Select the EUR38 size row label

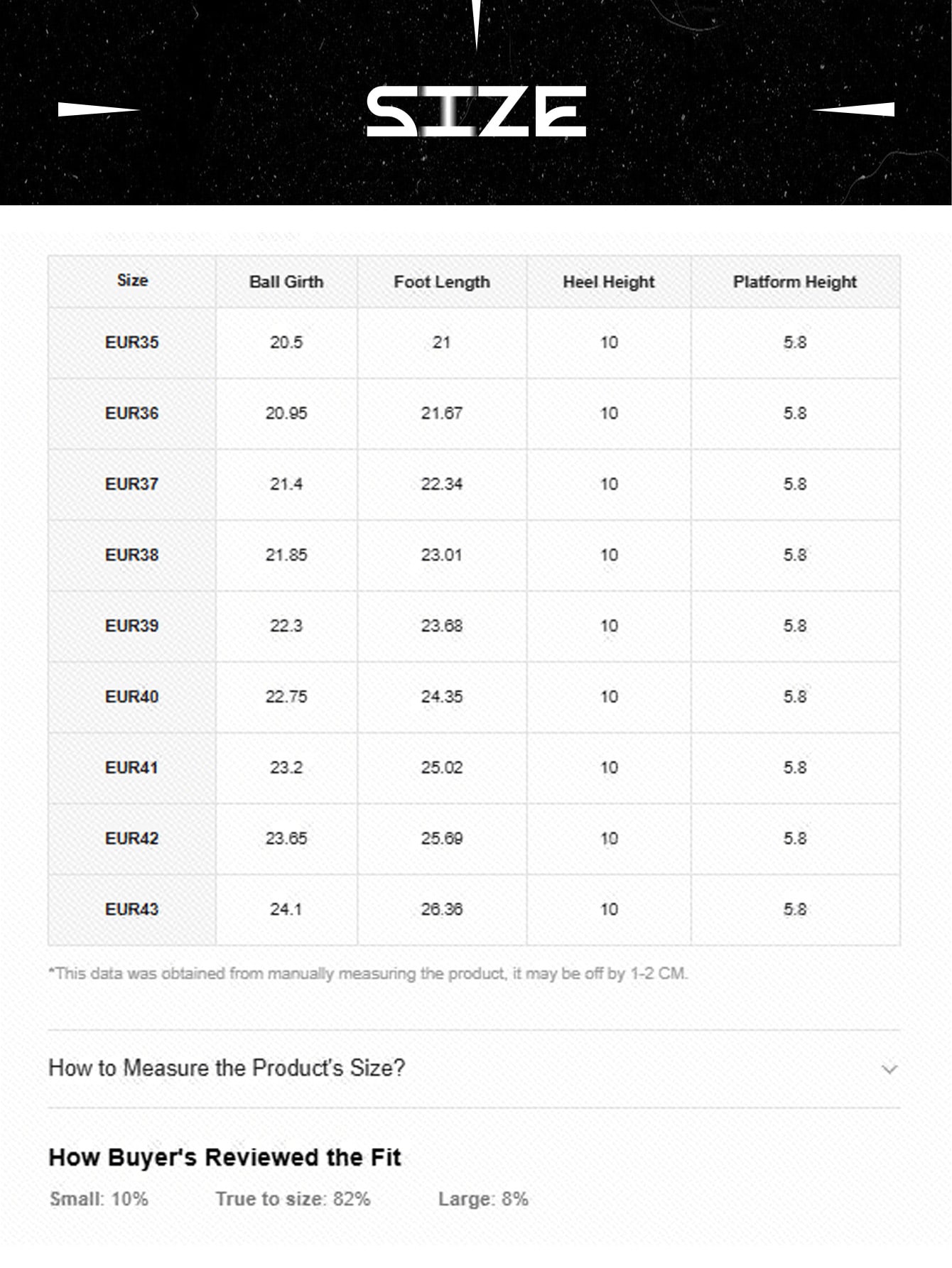132,555
